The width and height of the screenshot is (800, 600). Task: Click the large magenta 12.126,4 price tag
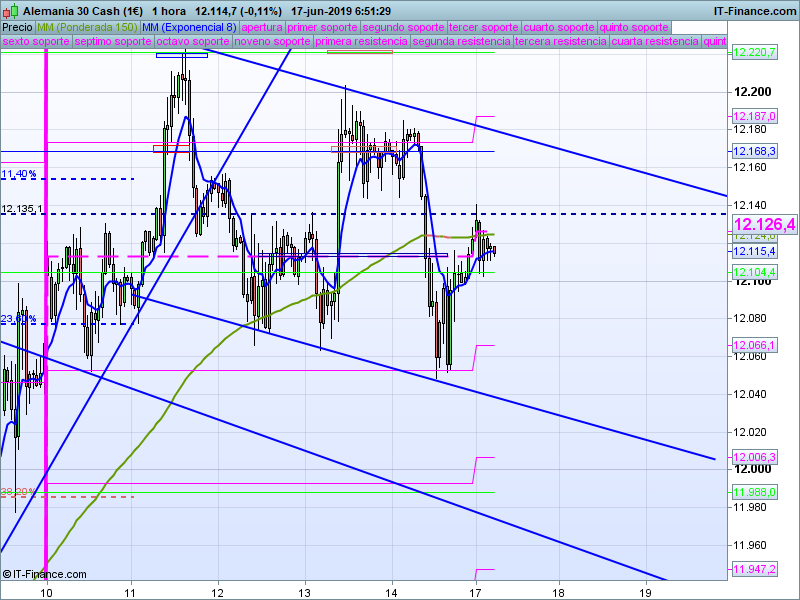point(764,224)
